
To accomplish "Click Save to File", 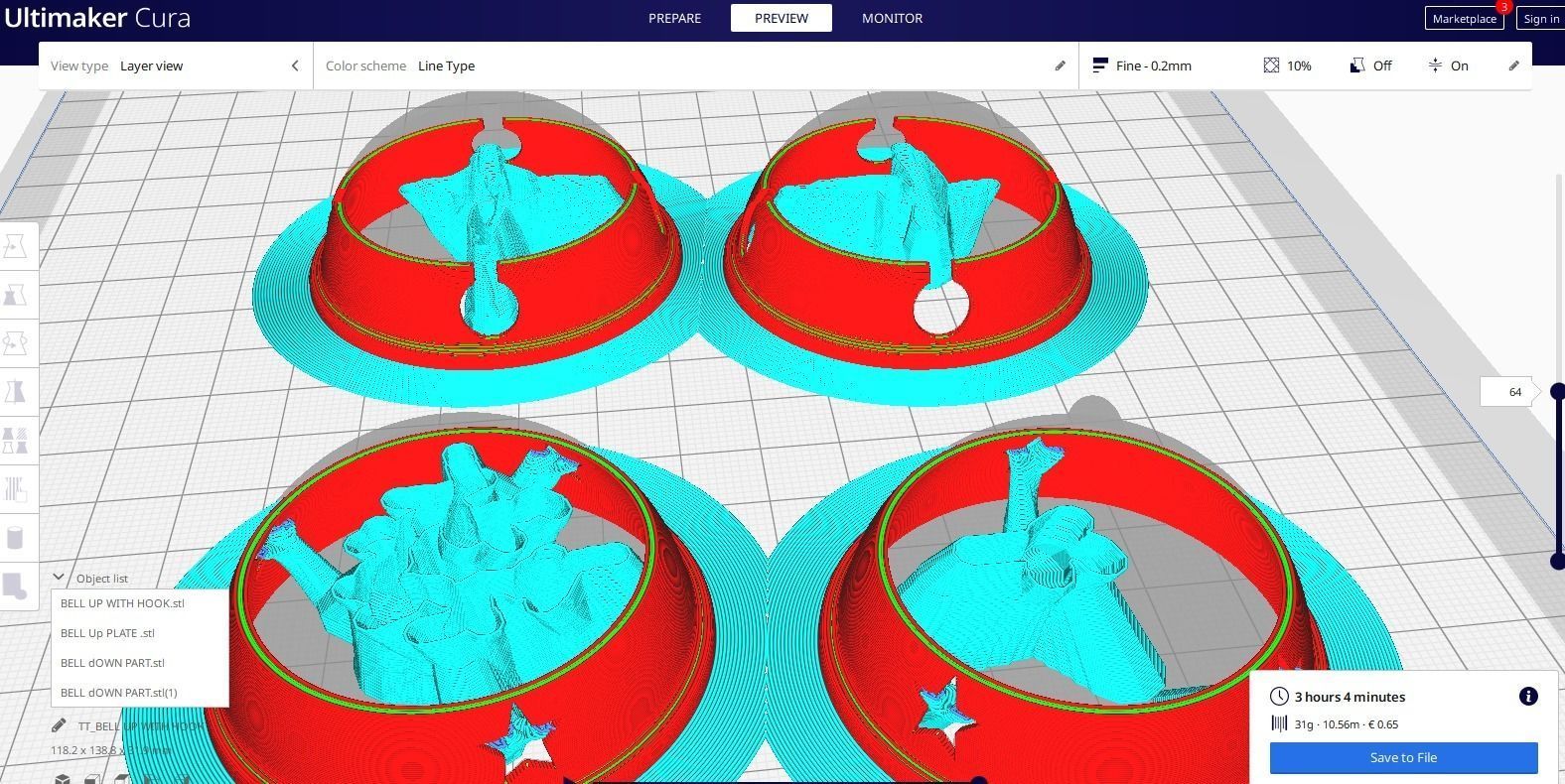I will (1403, 757).
